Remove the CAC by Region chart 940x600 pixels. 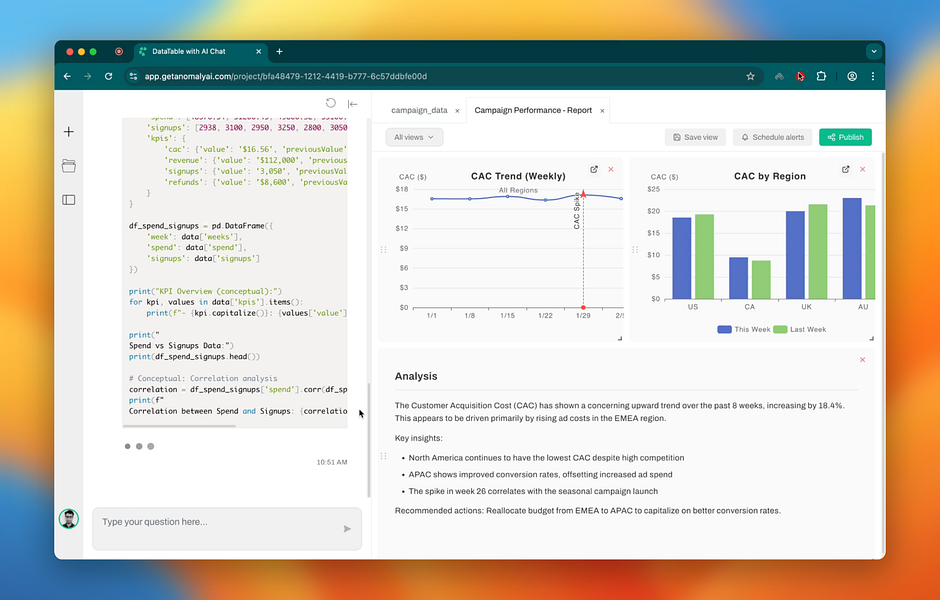click(863, 170)
